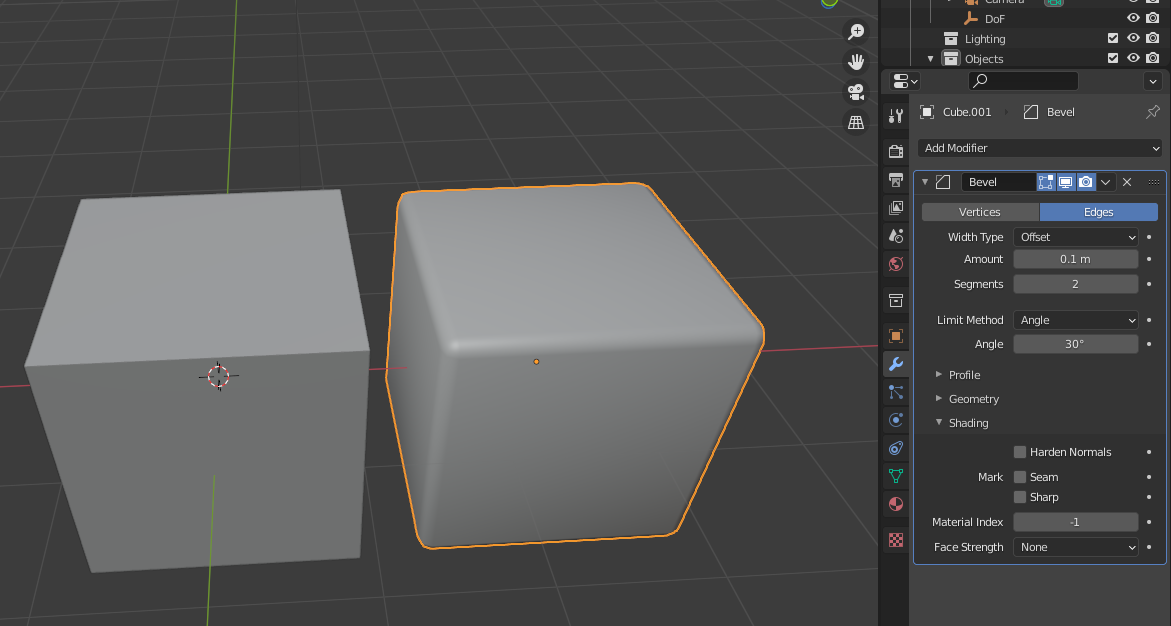This screenshot has width=1171, height=626.
Task: Switch bevel mode to Vertices
Action: pos(980,212)
